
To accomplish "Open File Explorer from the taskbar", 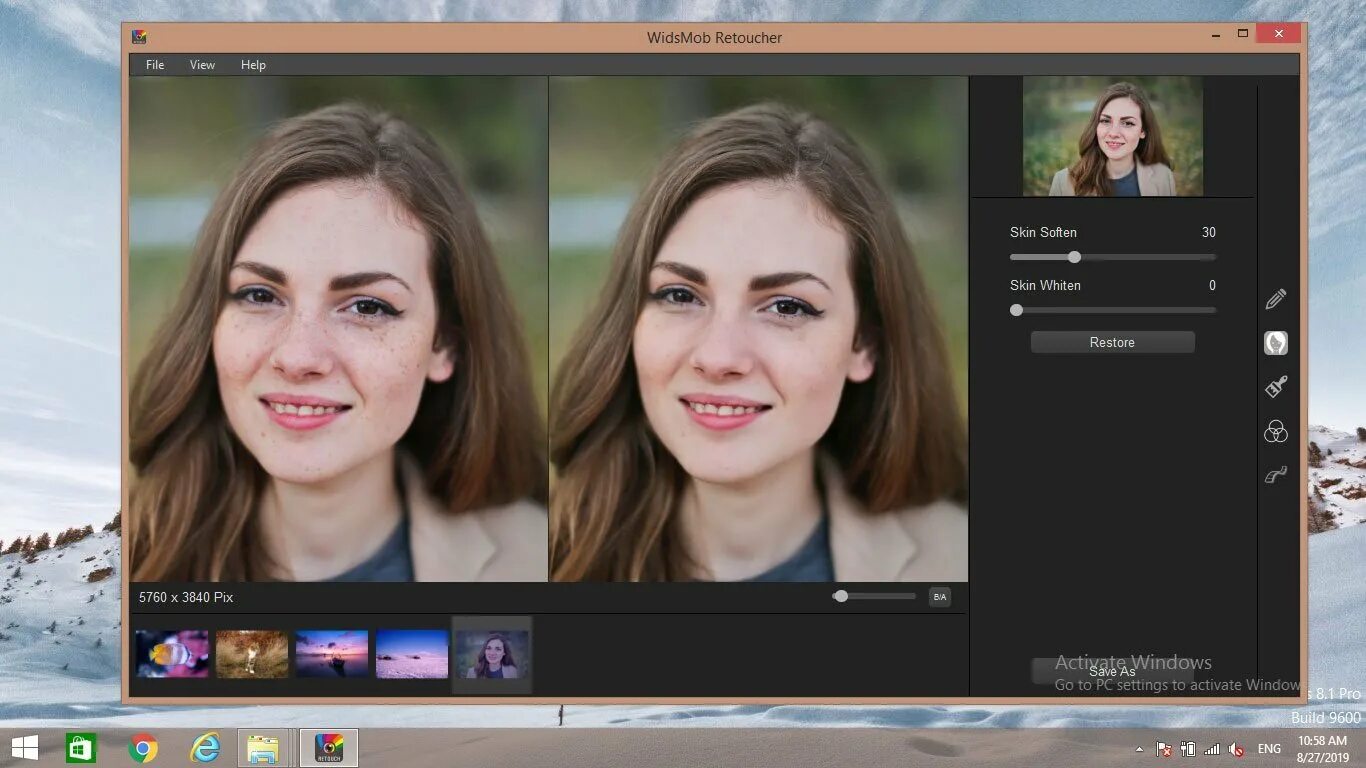I will coord(264,748).
